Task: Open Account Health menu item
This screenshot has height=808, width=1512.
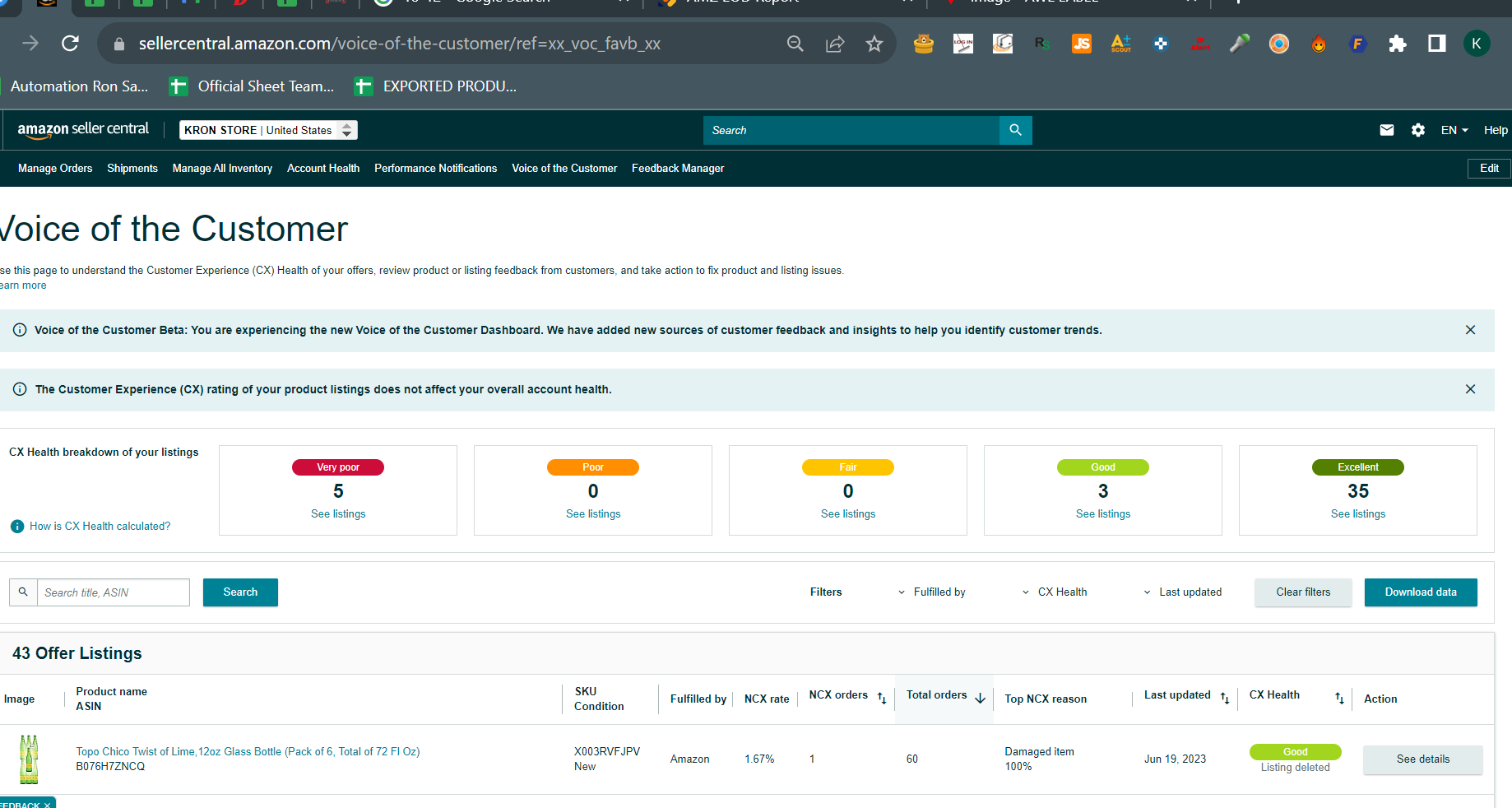Action: click(x=323, y=168)
